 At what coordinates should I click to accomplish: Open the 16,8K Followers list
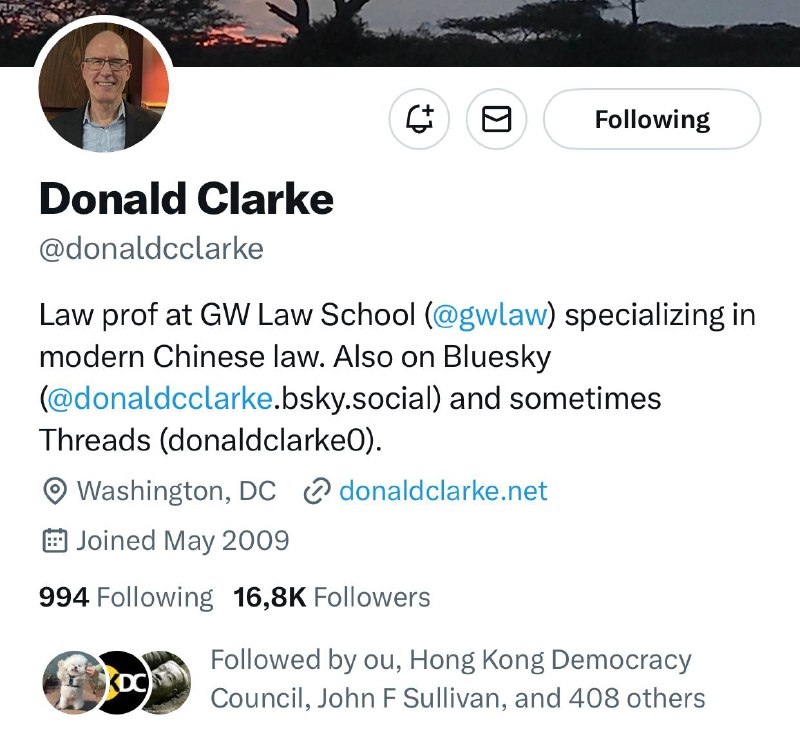[x=332, y=597]
